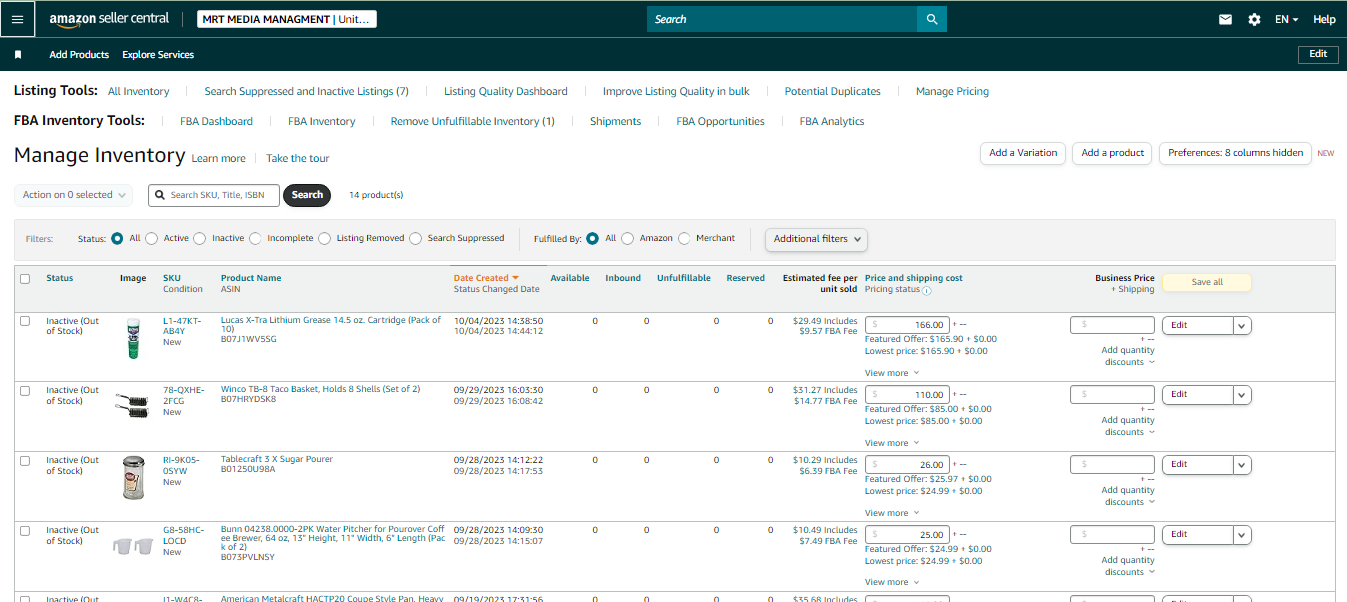The width and height of the screenshot is (1347, 602).
Task: Open Manage Pricing tool
Action: (952, 91)
